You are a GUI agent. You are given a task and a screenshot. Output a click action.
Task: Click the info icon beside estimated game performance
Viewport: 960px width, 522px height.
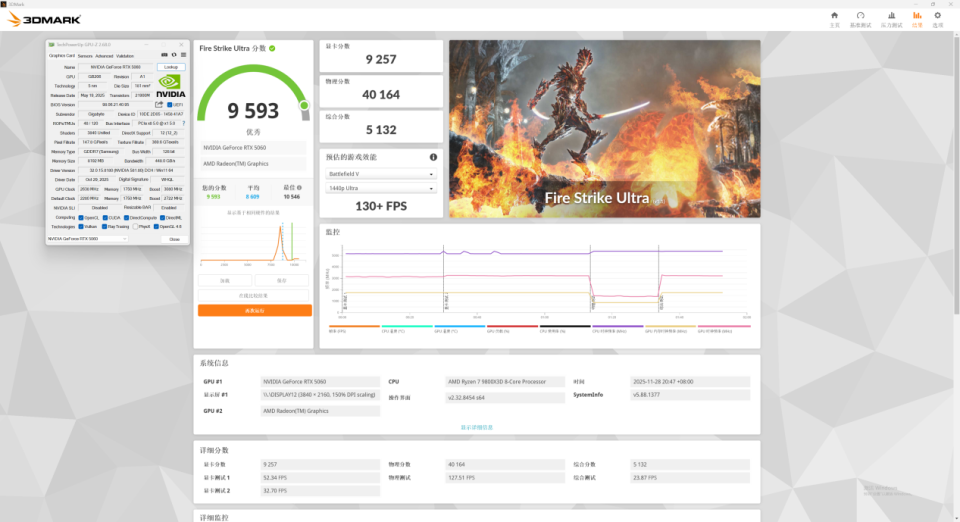(x=433, y=157)
